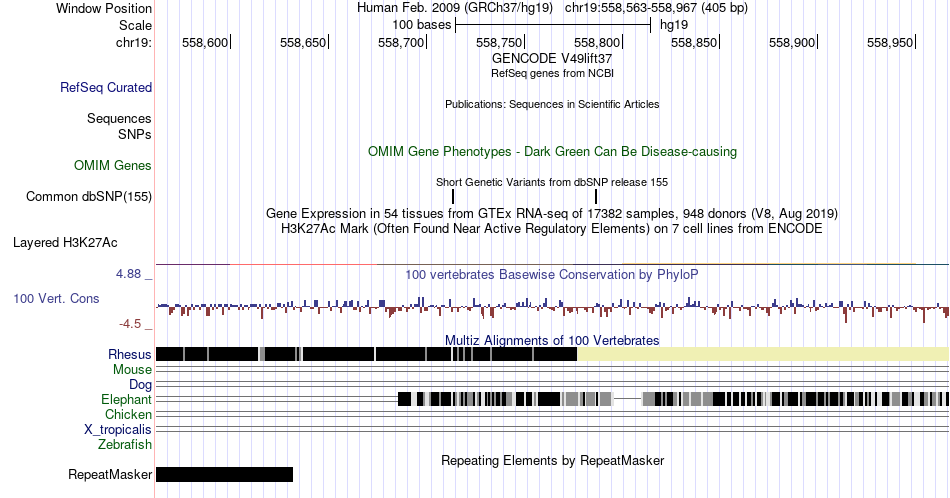Click Short Genetic Variants from dbSNP title
The height and width of the screenshot is (498, 950).
pos(552,182)
